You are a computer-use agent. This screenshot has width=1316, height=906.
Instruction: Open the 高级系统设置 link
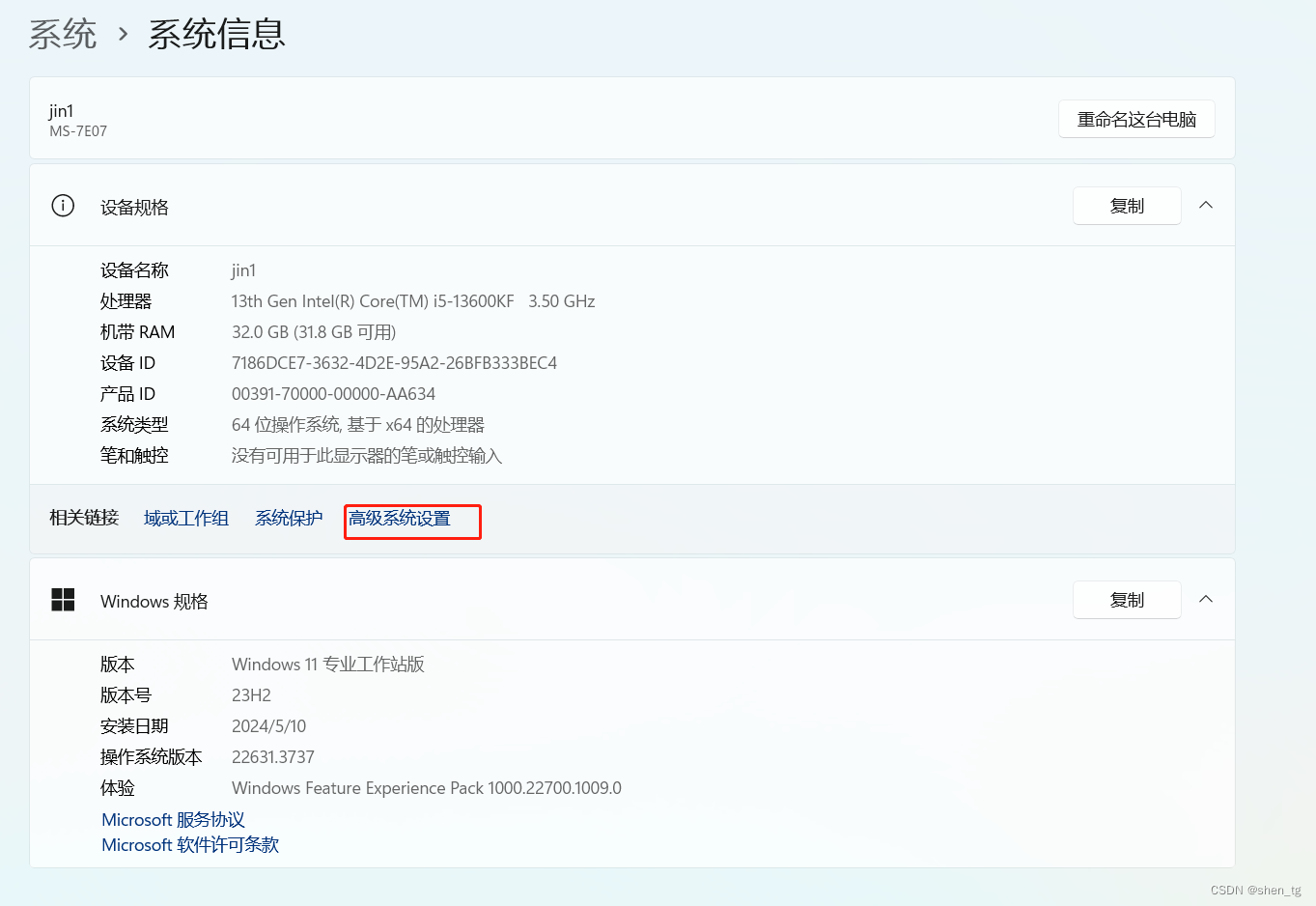click(400, 519)
